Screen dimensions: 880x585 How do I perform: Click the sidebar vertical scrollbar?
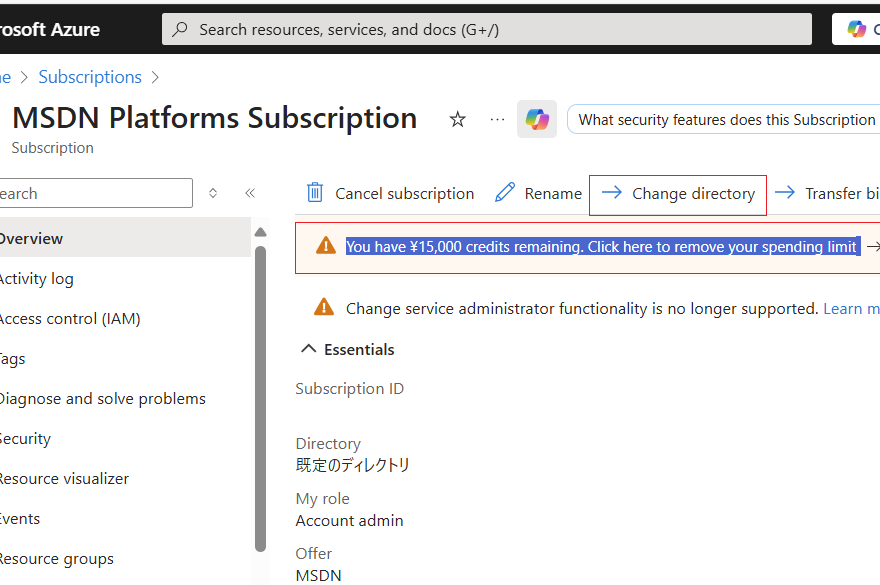[261, 400]
